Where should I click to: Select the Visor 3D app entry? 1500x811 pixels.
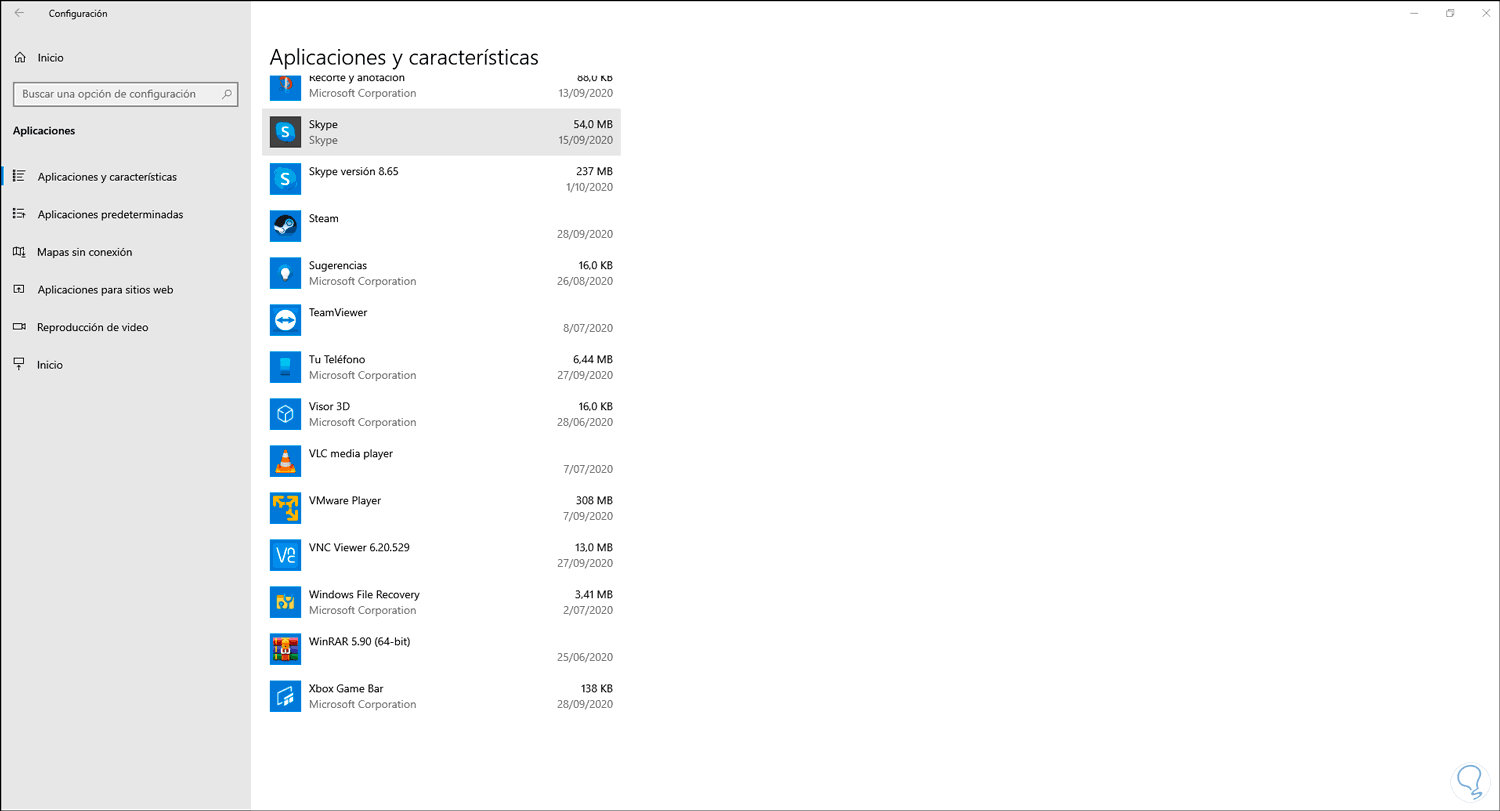pyautogui.click(x=440, y=414)
